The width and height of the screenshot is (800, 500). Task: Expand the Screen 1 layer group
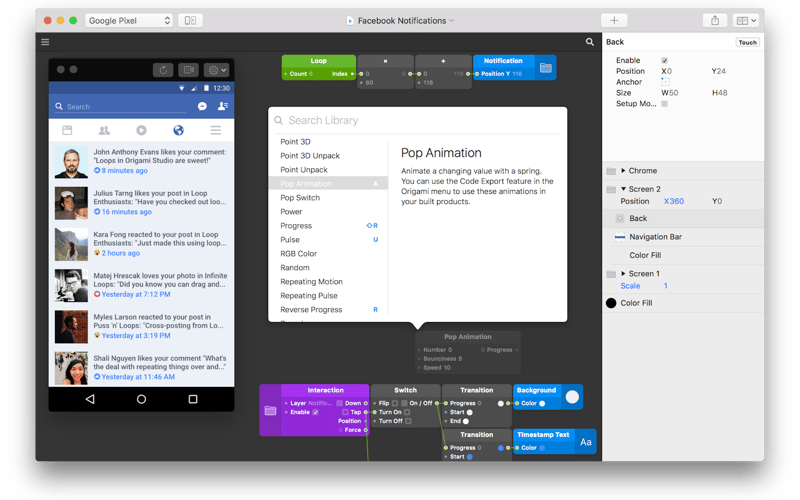point(623,273)
